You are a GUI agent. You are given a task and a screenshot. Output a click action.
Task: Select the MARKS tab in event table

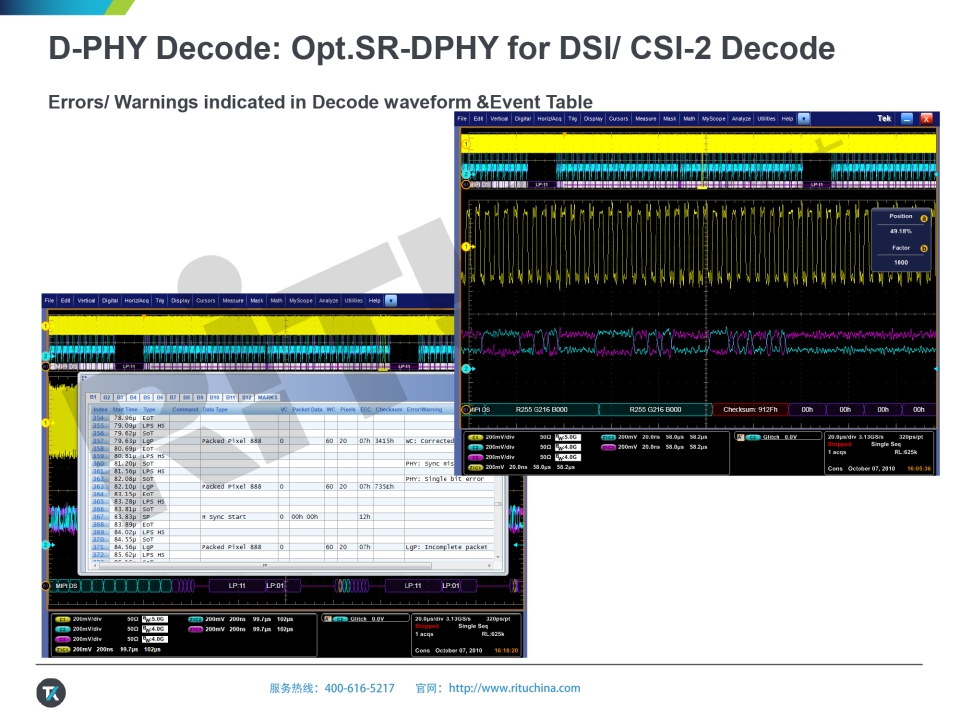point(268,397)
